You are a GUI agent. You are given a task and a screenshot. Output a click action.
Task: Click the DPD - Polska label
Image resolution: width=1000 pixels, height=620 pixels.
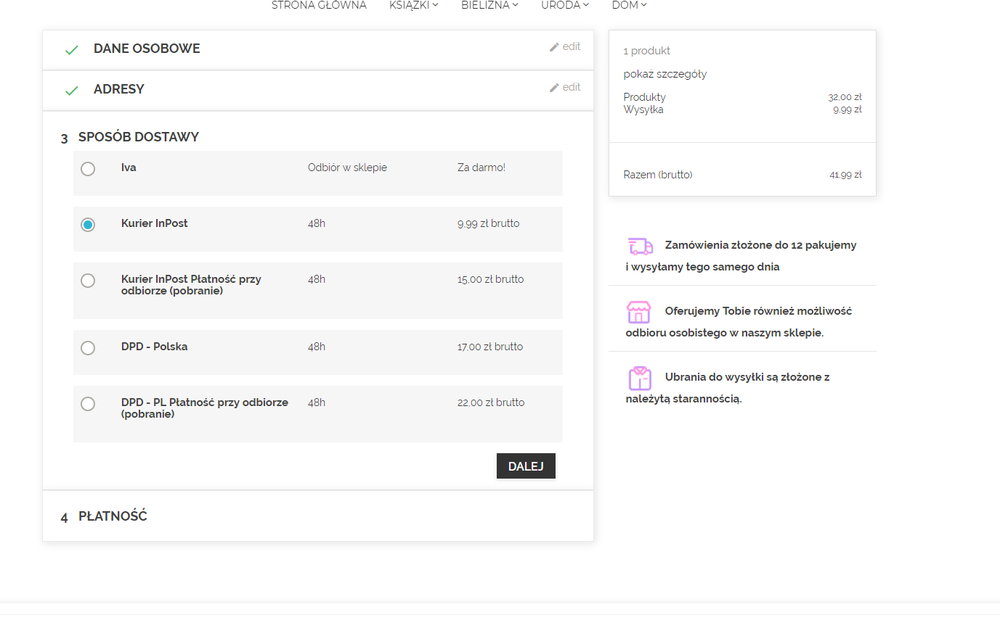coord(154,346)
